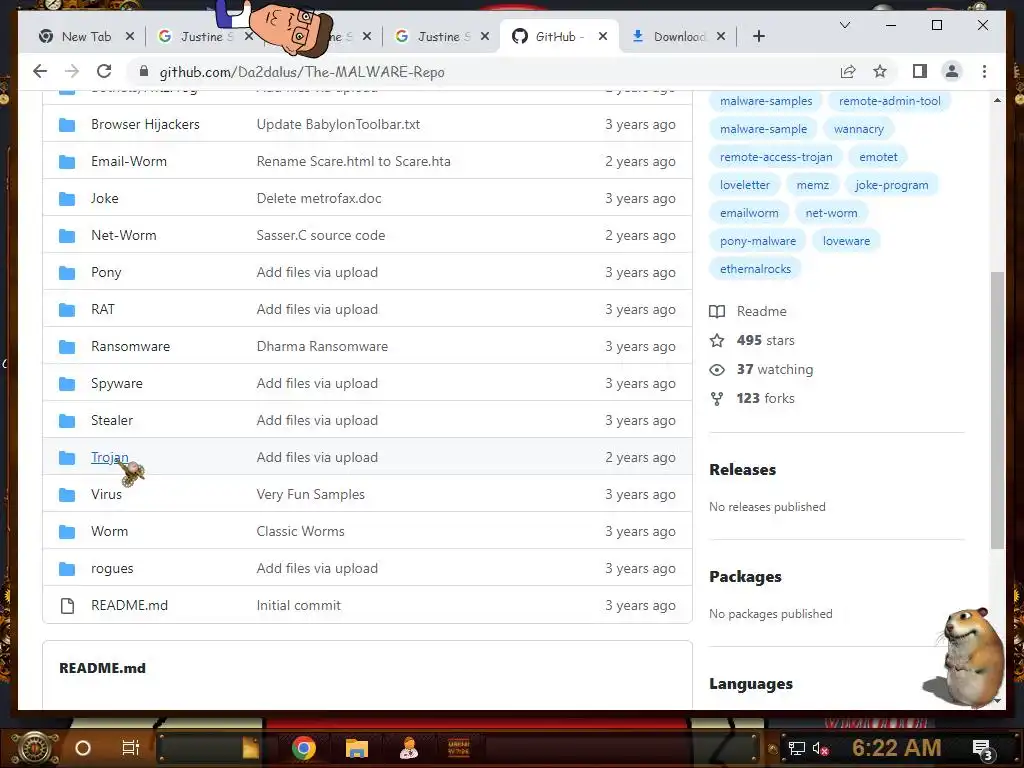Close the GitHub tab
1024x768 pixels.
coord(603,37)
